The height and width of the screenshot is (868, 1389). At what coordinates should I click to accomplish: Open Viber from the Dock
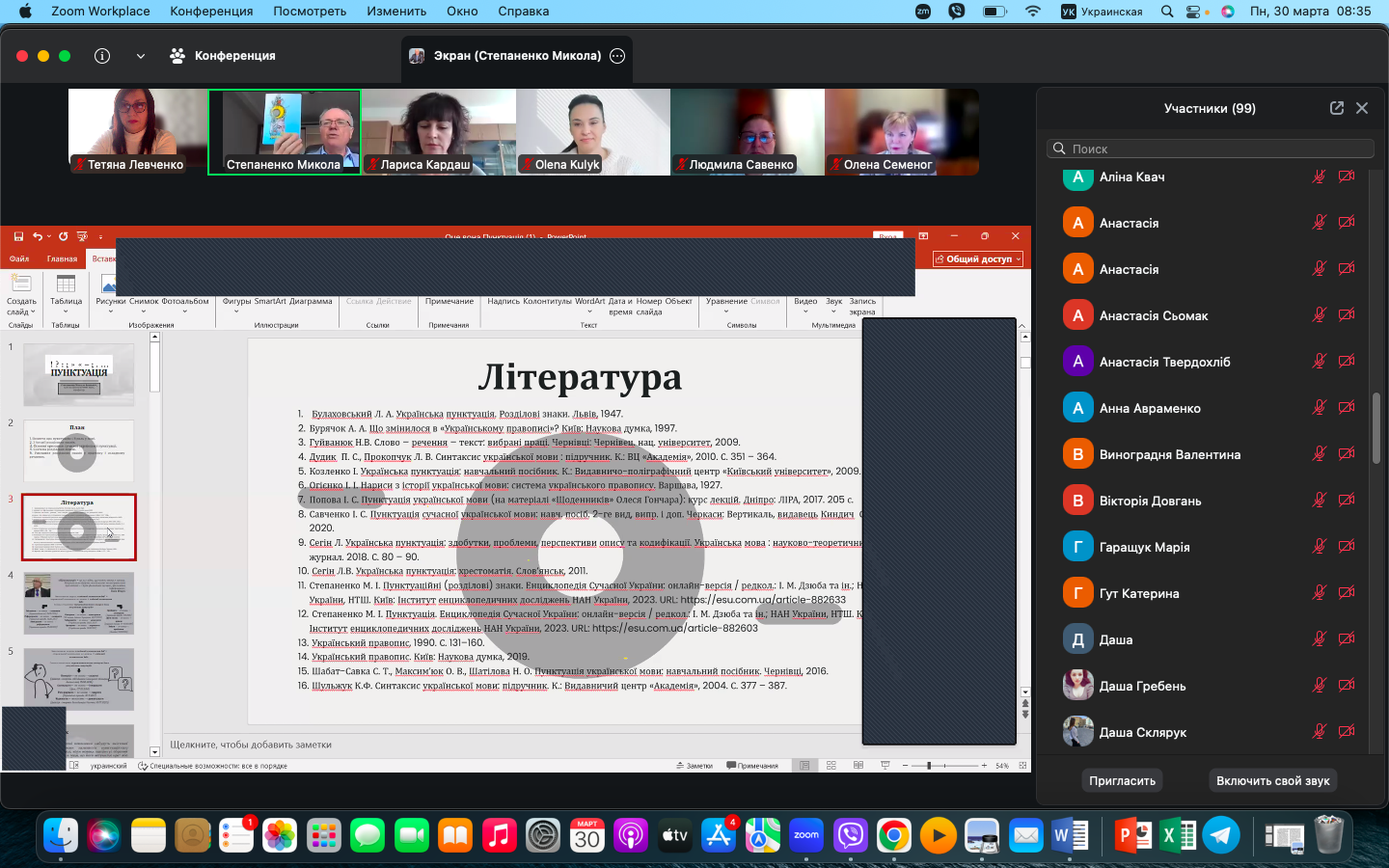(x=851, y=835)
